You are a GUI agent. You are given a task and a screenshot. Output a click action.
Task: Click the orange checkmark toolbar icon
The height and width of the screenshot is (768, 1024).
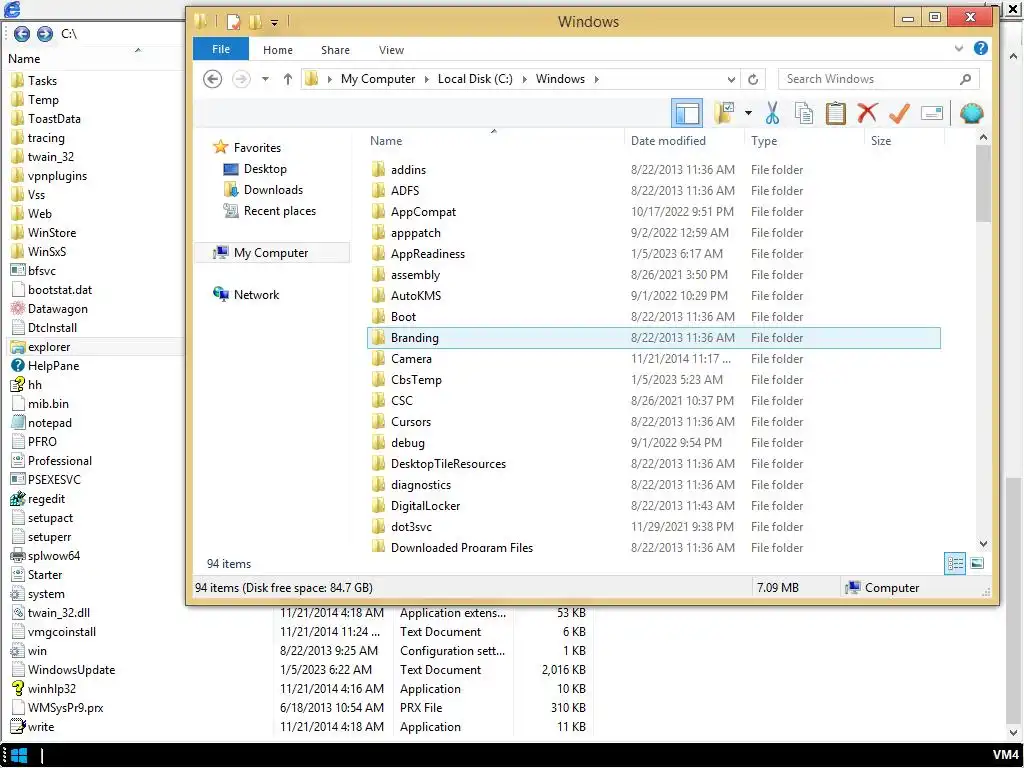899,113
